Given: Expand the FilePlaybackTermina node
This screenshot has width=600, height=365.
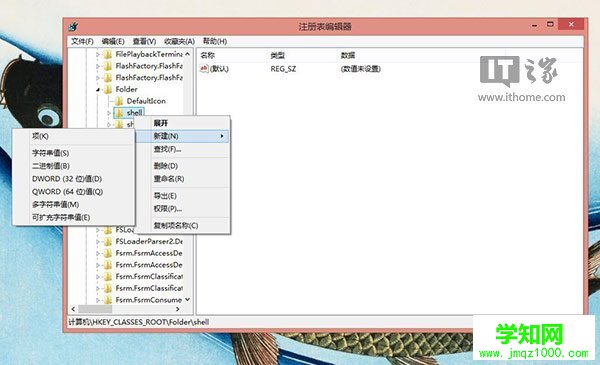Looking at the screenshot, I should 98,55.
